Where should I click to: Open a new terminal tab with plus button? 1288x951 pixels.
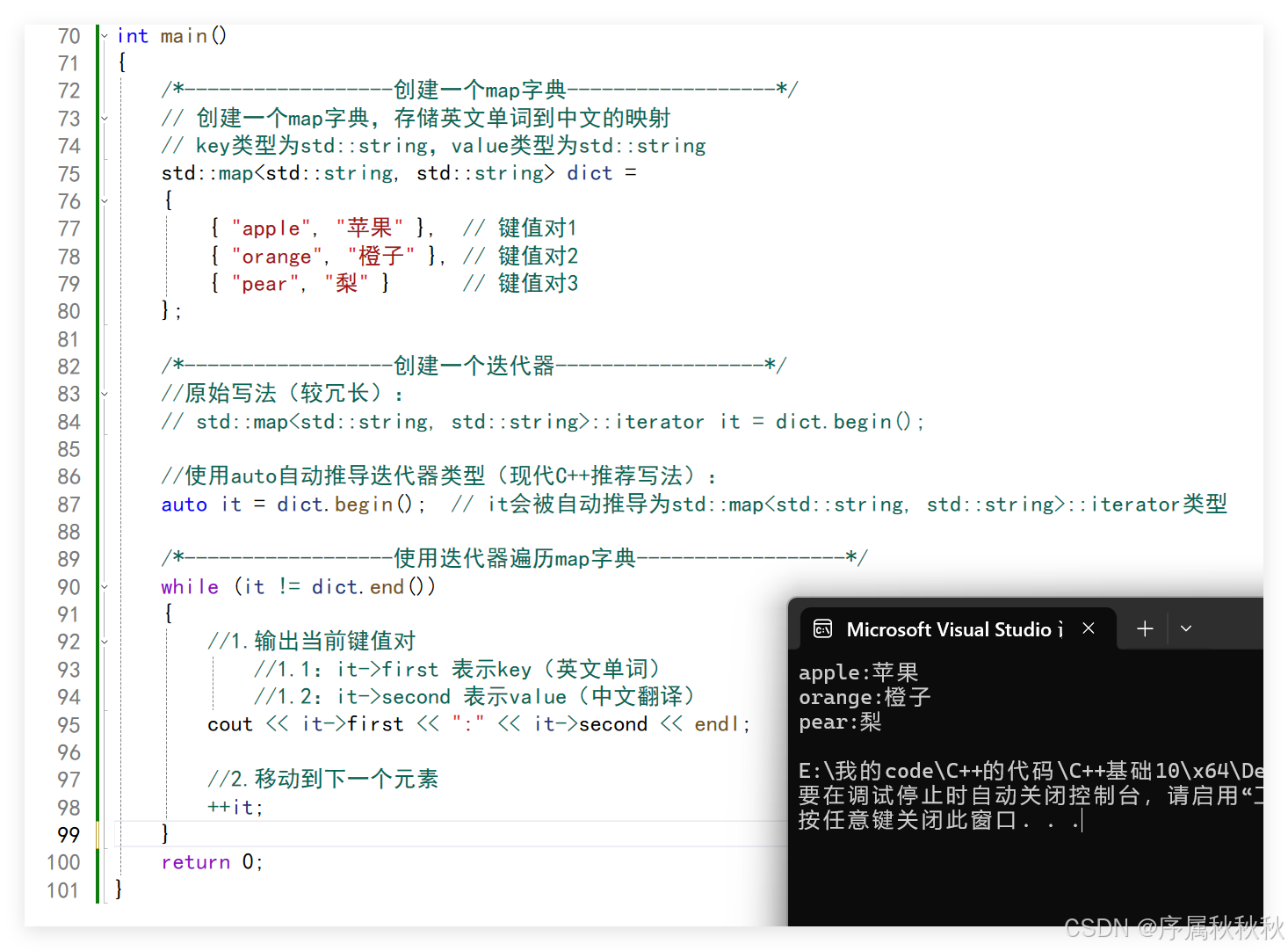(x=1145, y=629)
